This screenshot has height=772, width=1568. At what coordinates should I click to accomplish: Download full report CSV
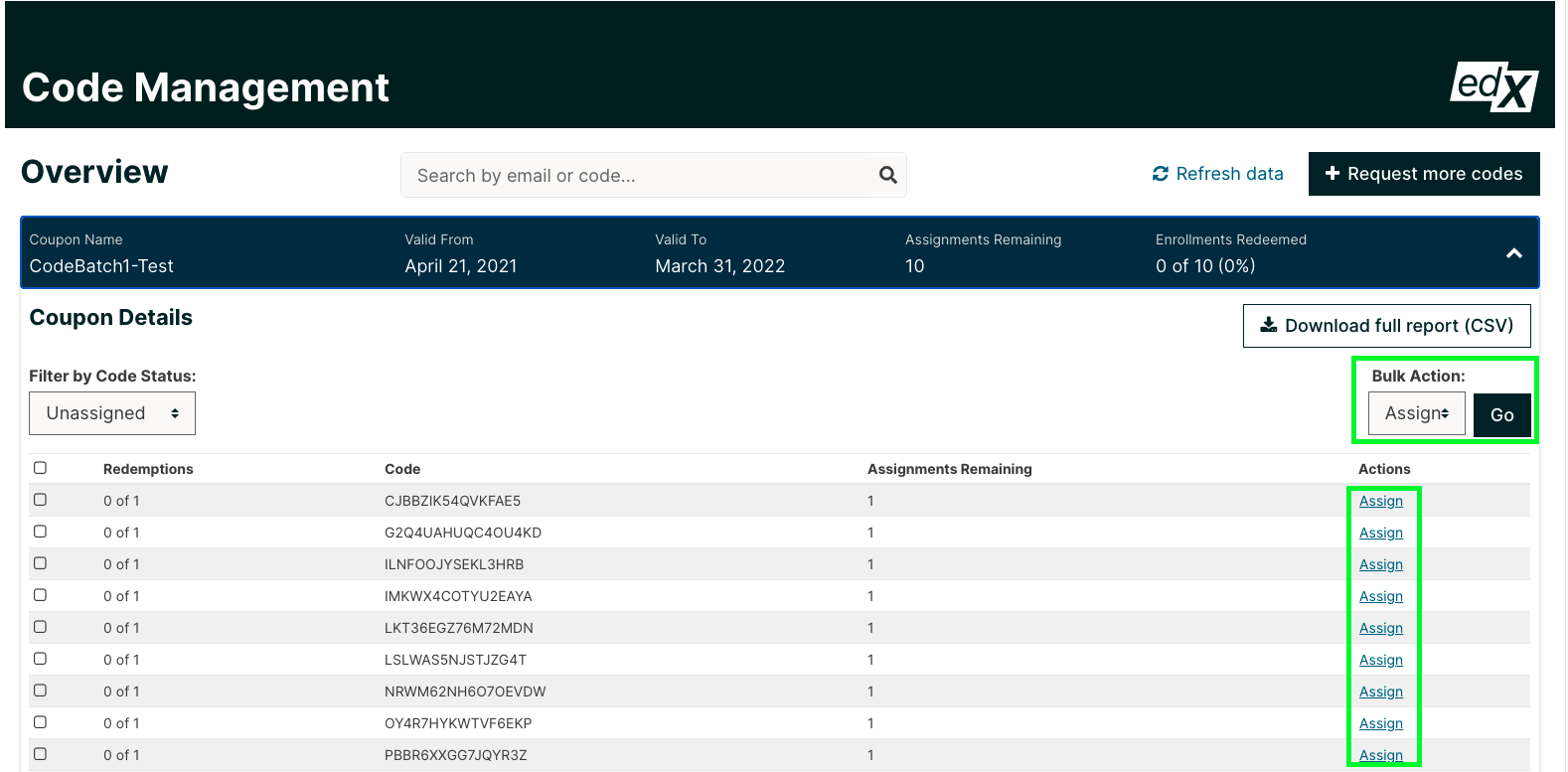1386,326
